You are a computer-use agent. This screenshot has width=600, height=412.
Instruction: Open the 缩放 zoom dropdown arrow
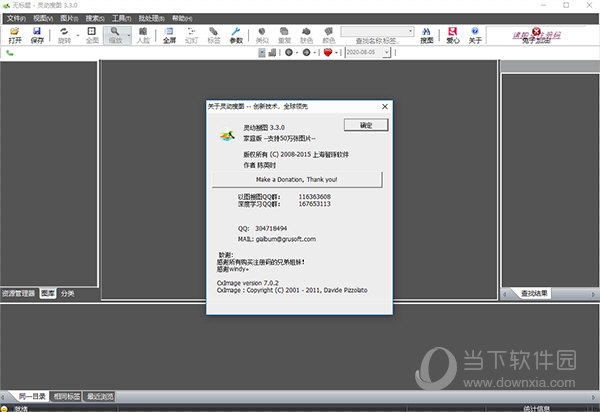[129, 36]
